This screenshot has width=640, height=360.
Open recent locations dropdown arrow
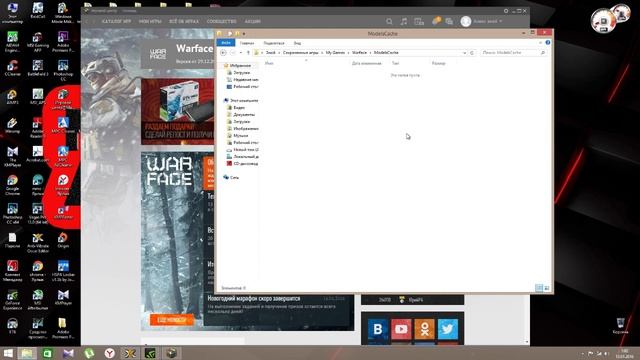[241, 53]
